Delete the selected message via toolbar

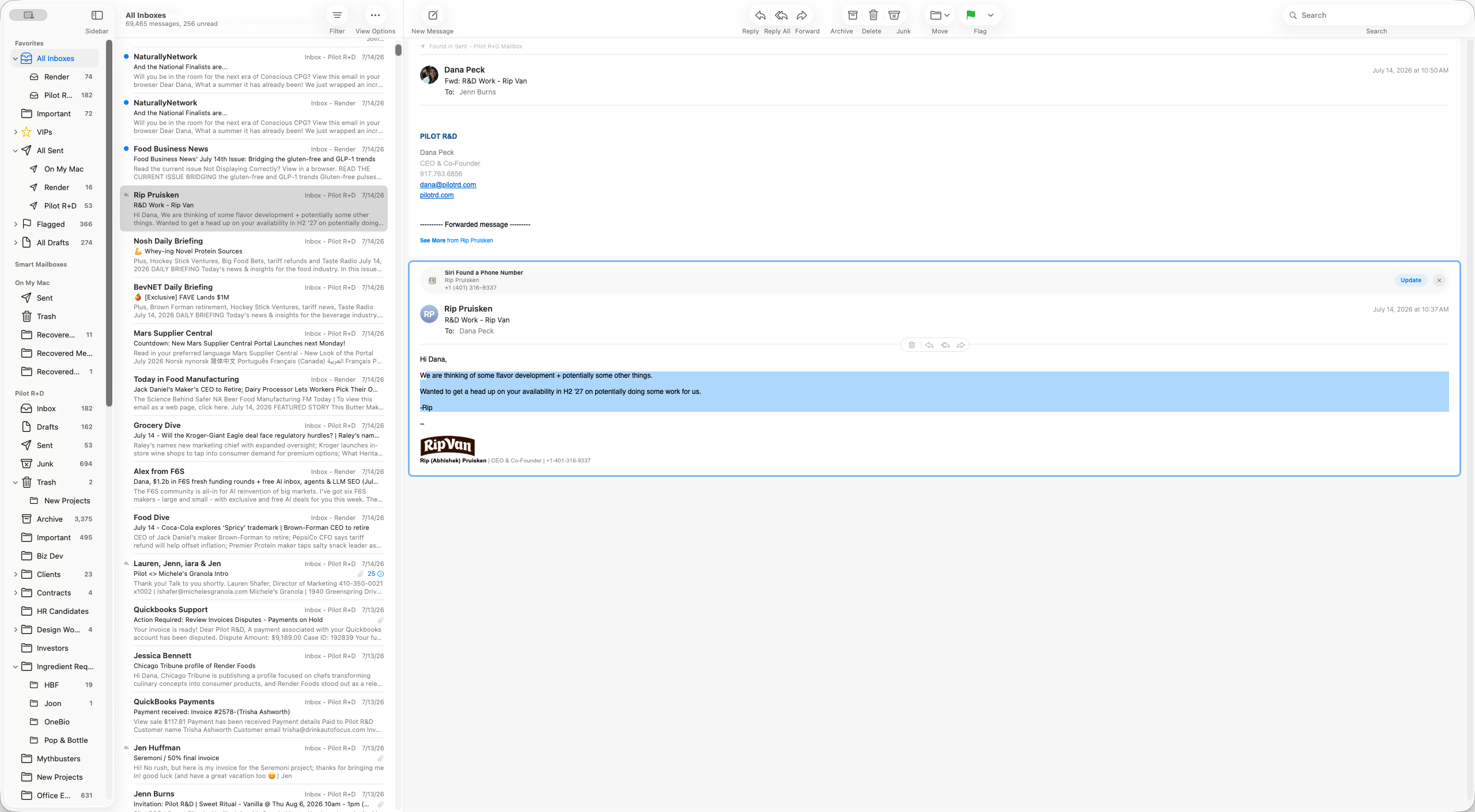(x=873, y=16)
